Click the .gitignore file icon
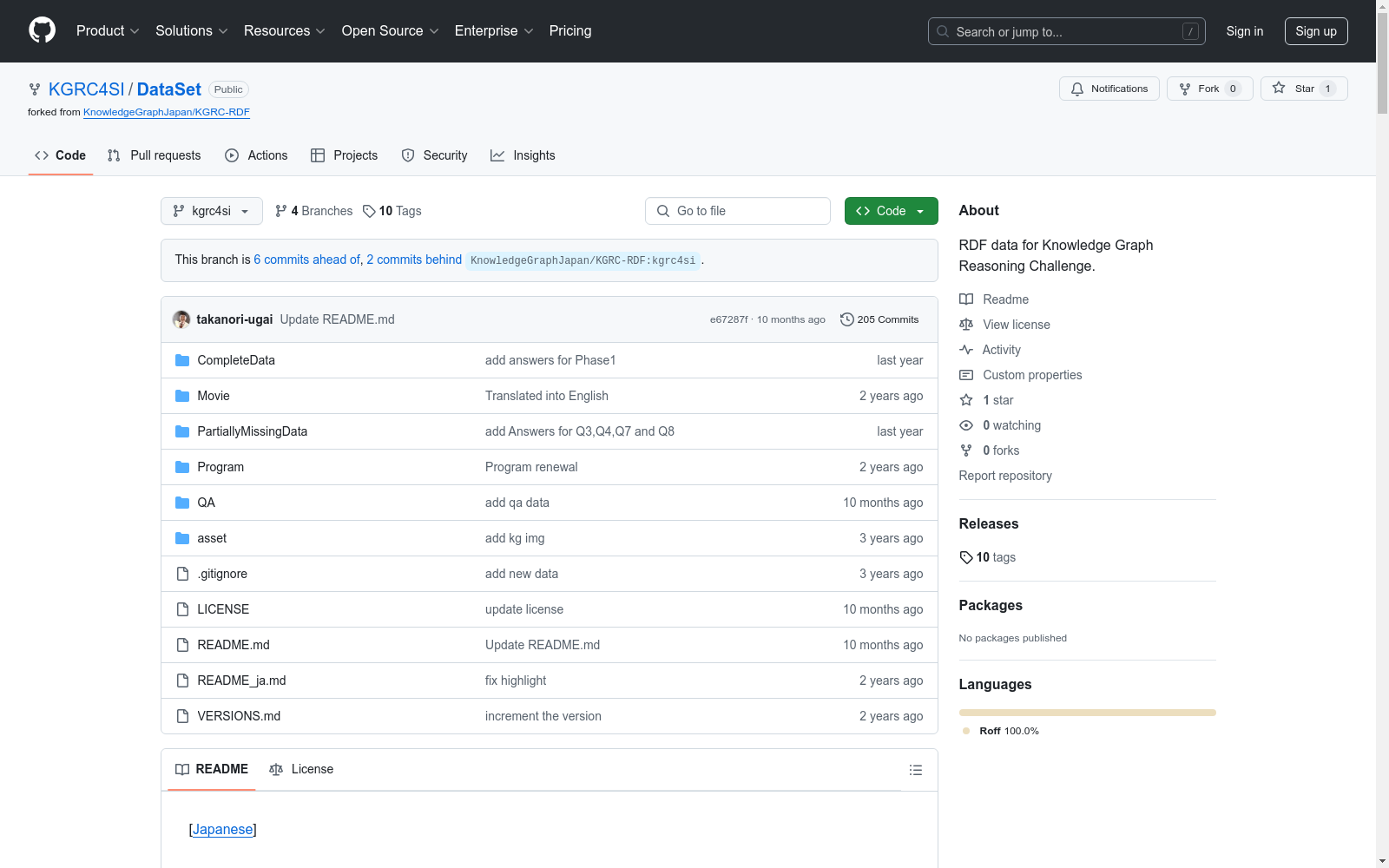1389x868 pixels. 182,574
